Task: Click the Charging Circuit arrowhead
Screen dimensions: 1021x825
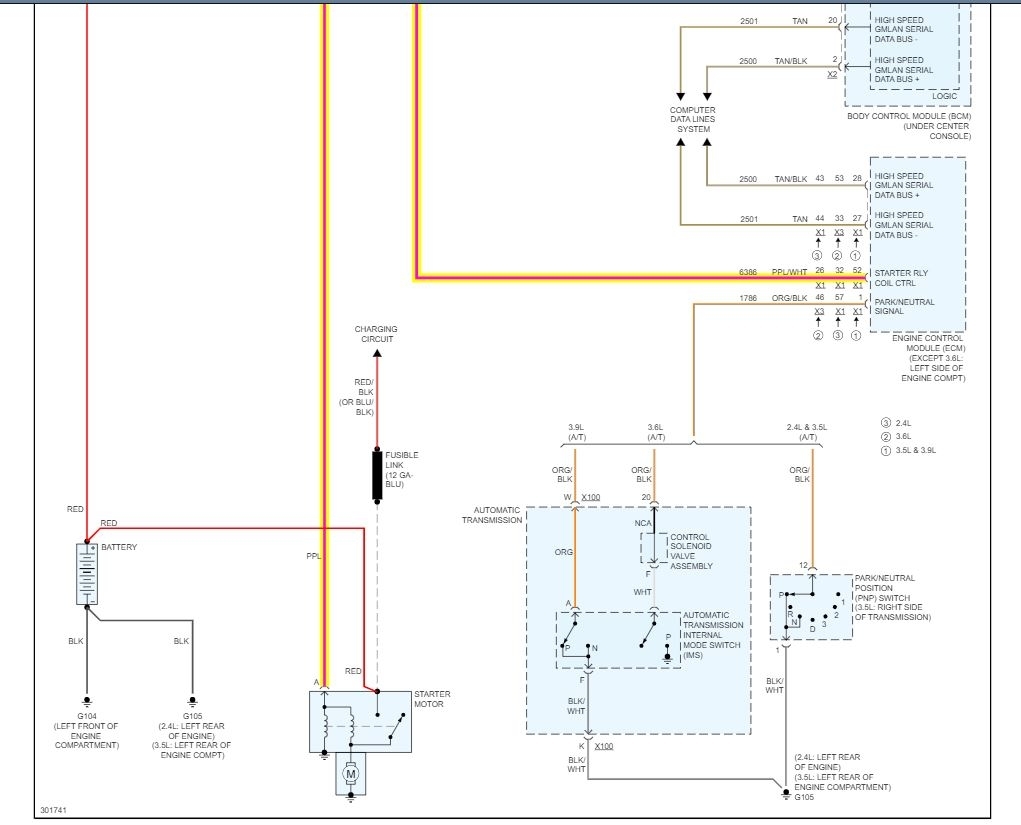Action: [x=377, y=354]
